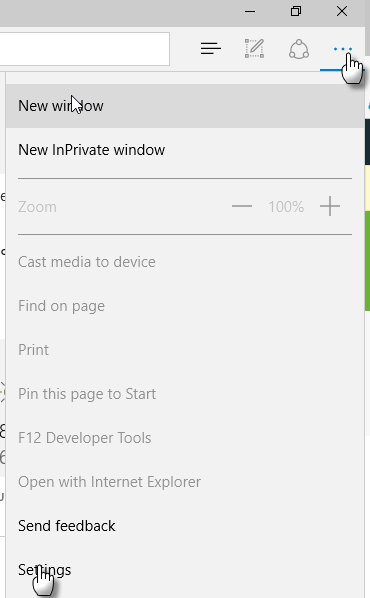Click the Print menu entry
Screen dimensions: 370x598
tap(185, 350)
